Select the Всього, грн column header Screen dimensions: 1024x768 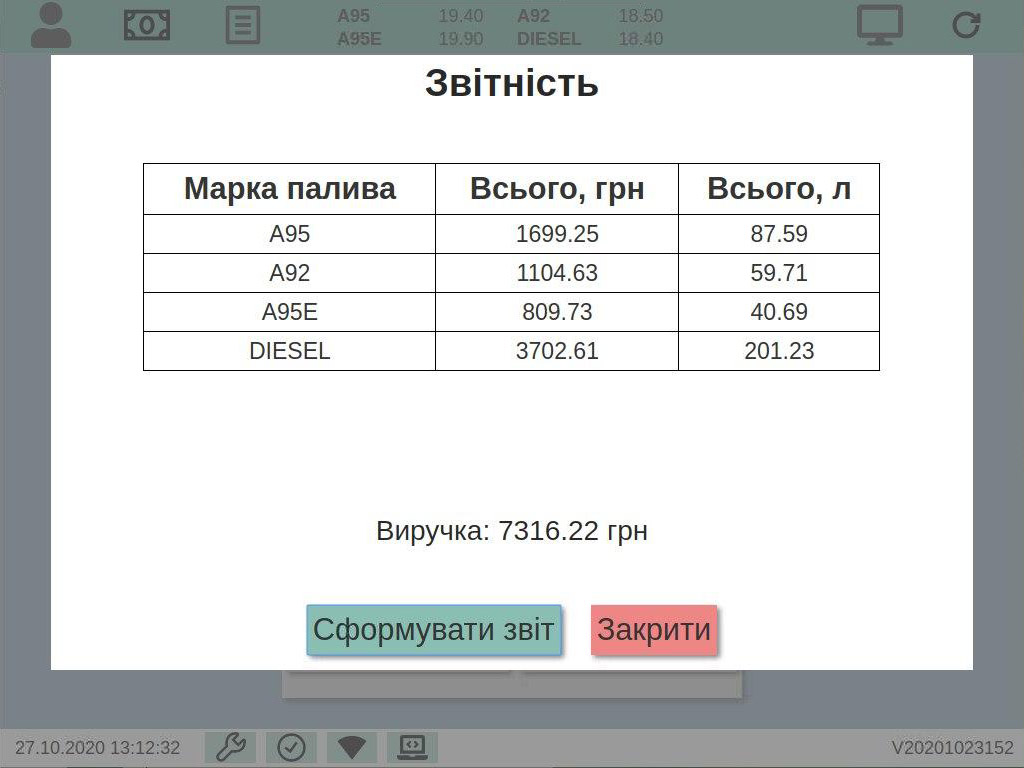coord(557,189)
